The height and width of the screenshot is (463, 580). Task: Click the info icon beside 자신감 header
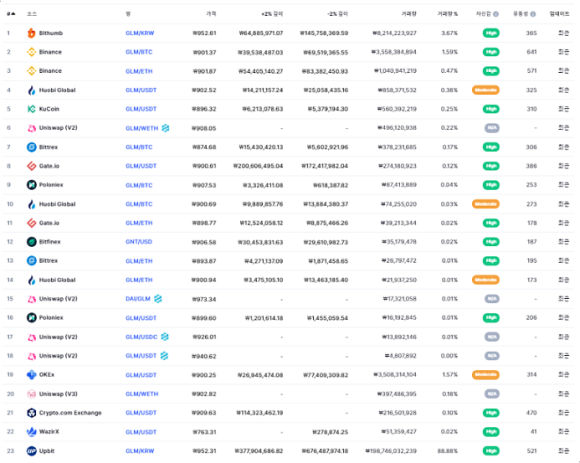[x=496, y=14]
